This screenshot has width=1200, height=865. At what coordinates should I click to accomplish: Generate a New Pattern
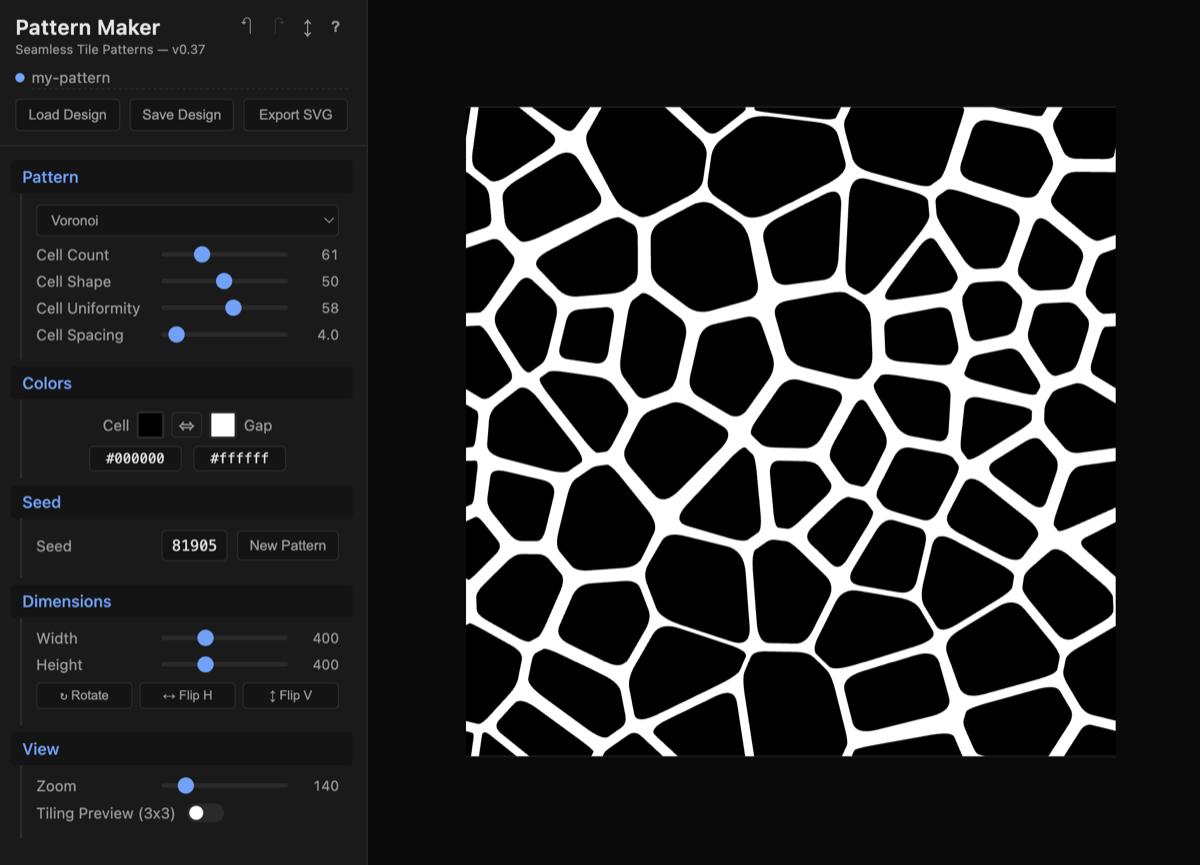288,546
